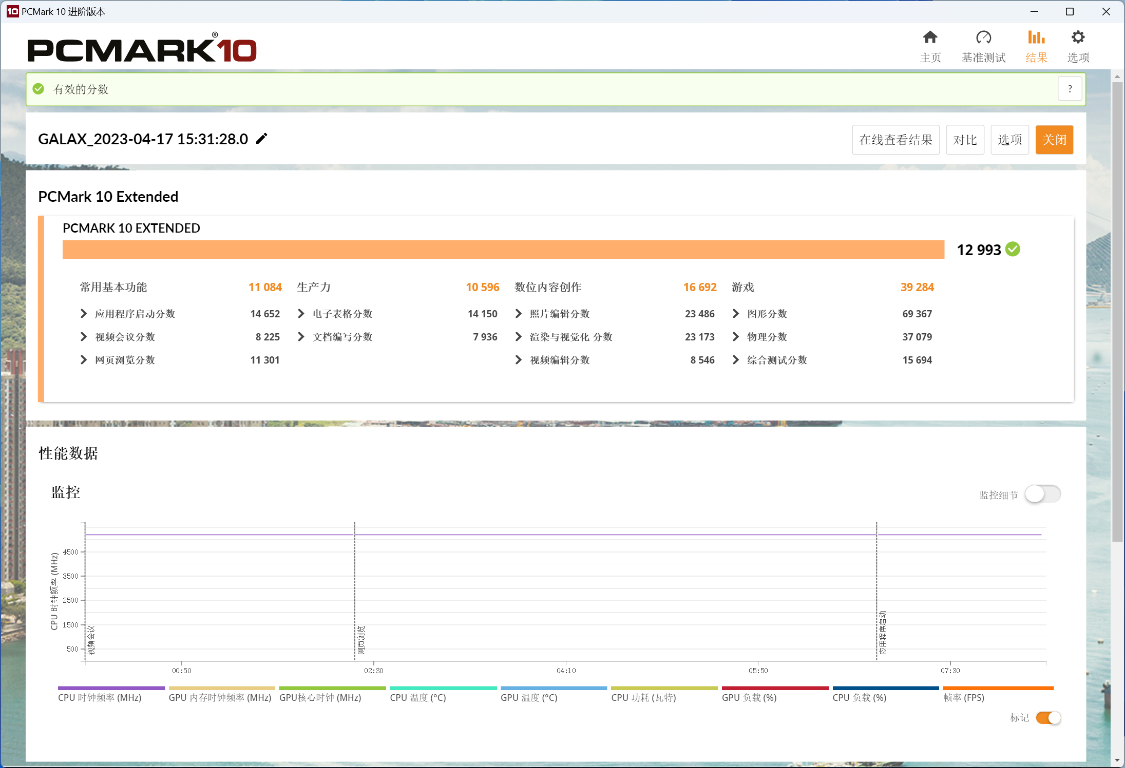Toggle CPU 负载 (%) legend entry
Viewport: 1125px width, 768px height.
pyautogui.click(x=885, y=694)
